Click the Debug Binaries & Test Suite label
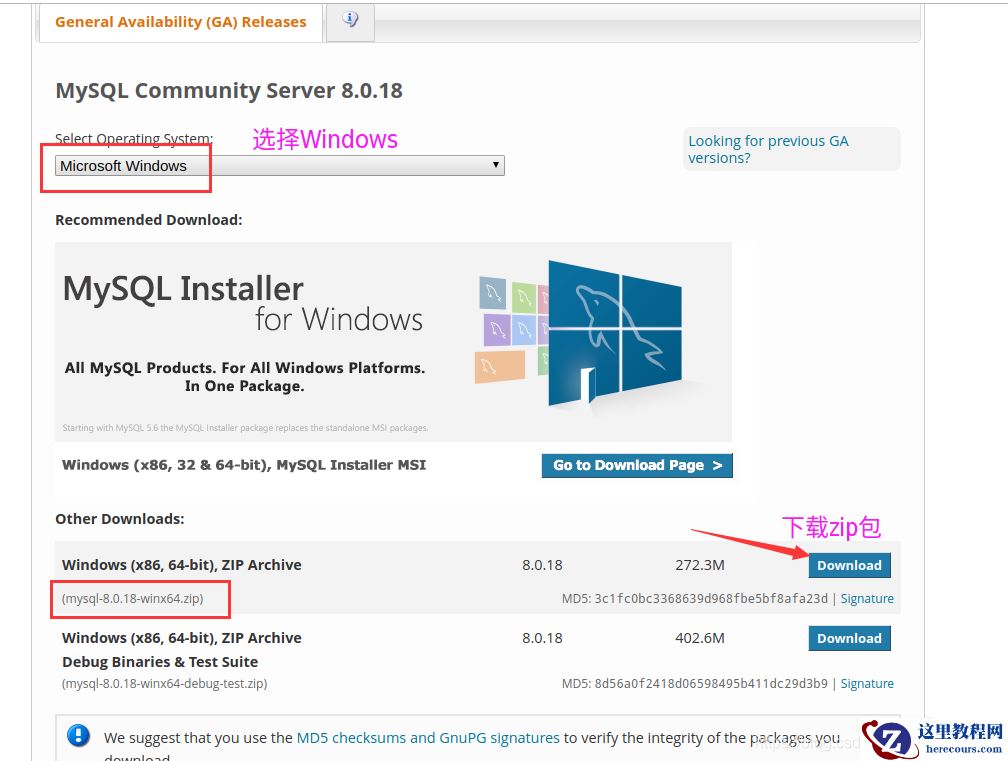This screenshot has height=761, width=1008. pyautogui.click(x=160, y=662)
